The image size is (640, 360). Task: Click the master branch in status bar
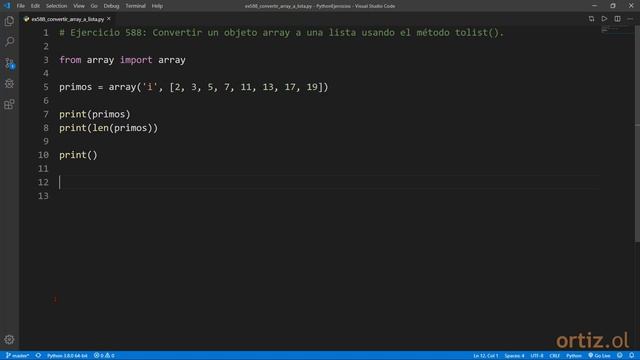(17, 356)
